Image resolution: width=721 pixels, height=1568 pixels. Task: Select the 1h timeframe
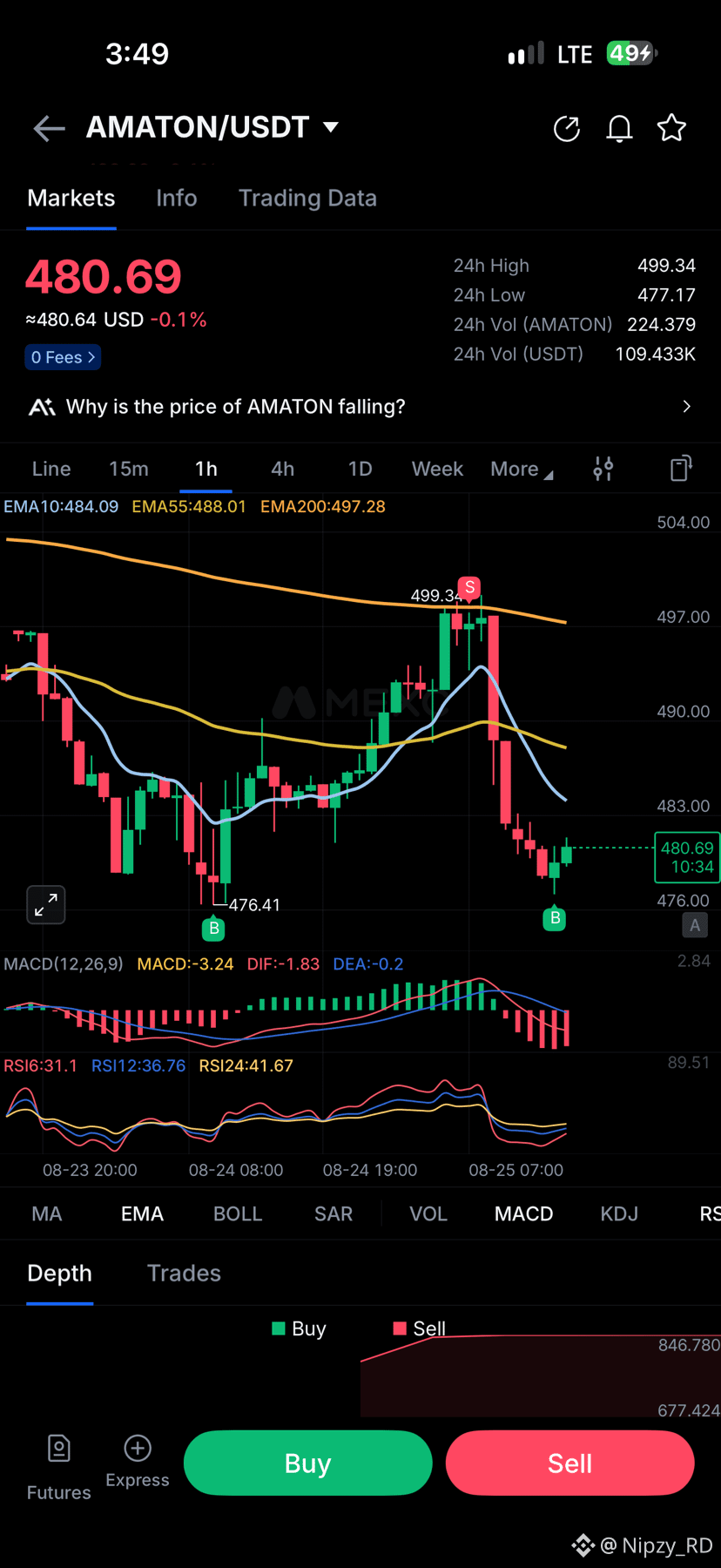click(x=206, y=469)
